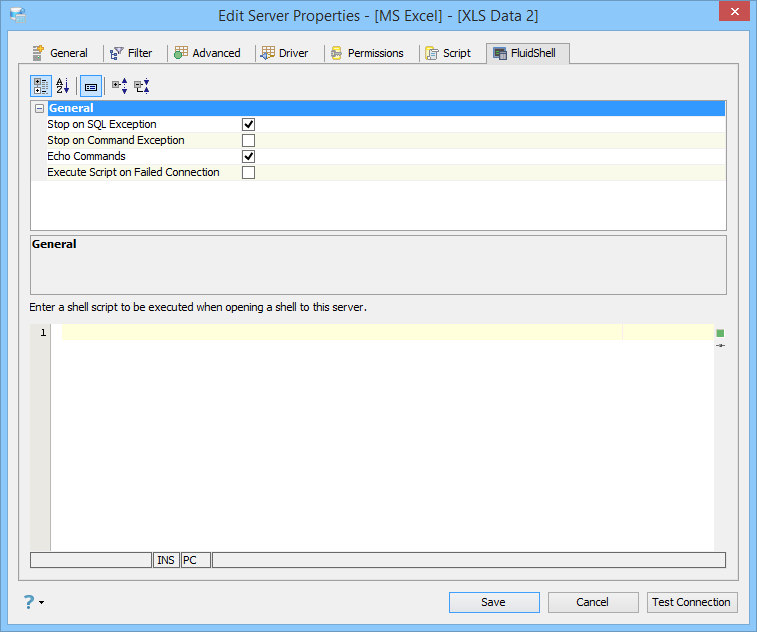Sort properties alphabetically
Viewport: 757px width, 632px height.
[63, 86]
